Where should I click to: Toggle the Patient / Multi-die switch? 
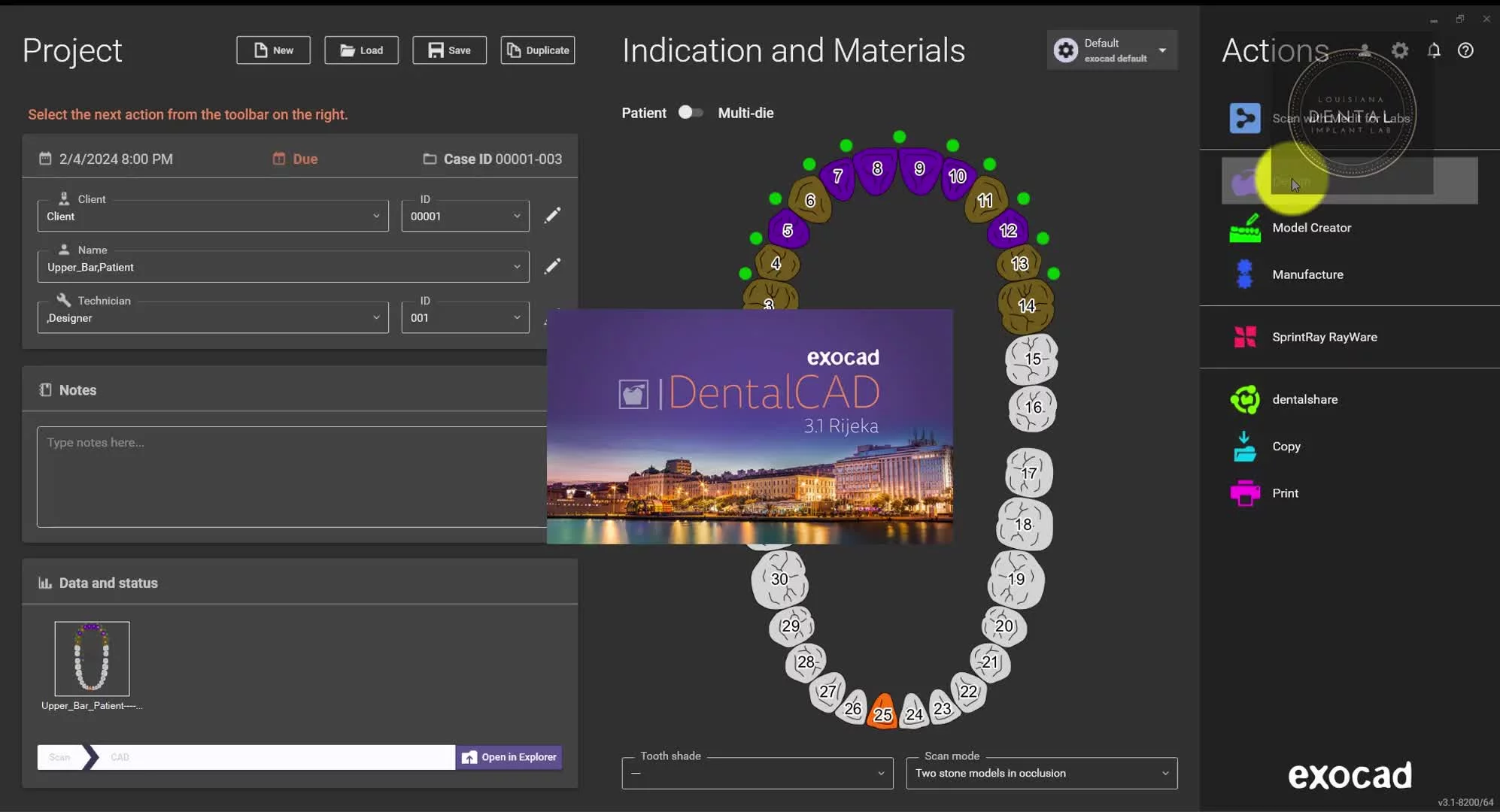click(x=691, y=113)
